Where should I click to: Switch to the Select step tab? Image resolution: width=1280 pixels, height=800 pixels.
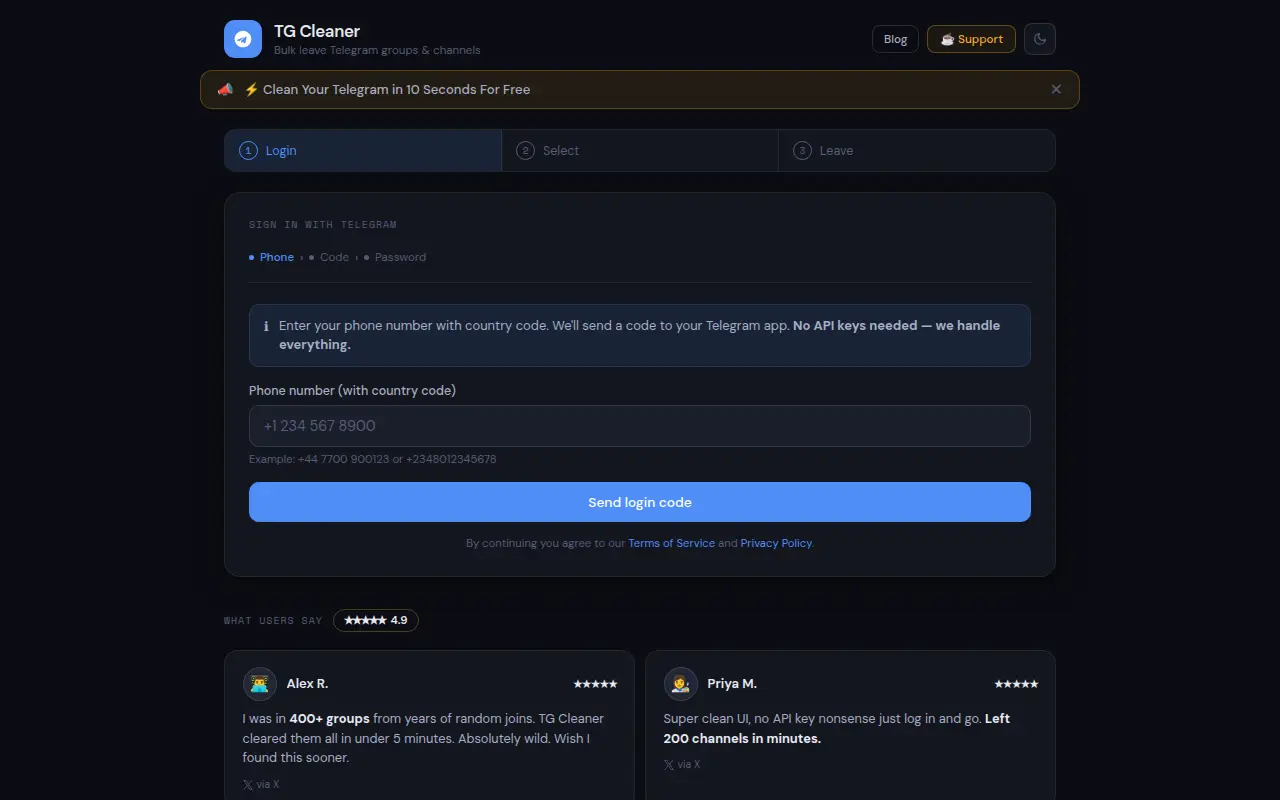pyautogui.click(x=640, y=151)
